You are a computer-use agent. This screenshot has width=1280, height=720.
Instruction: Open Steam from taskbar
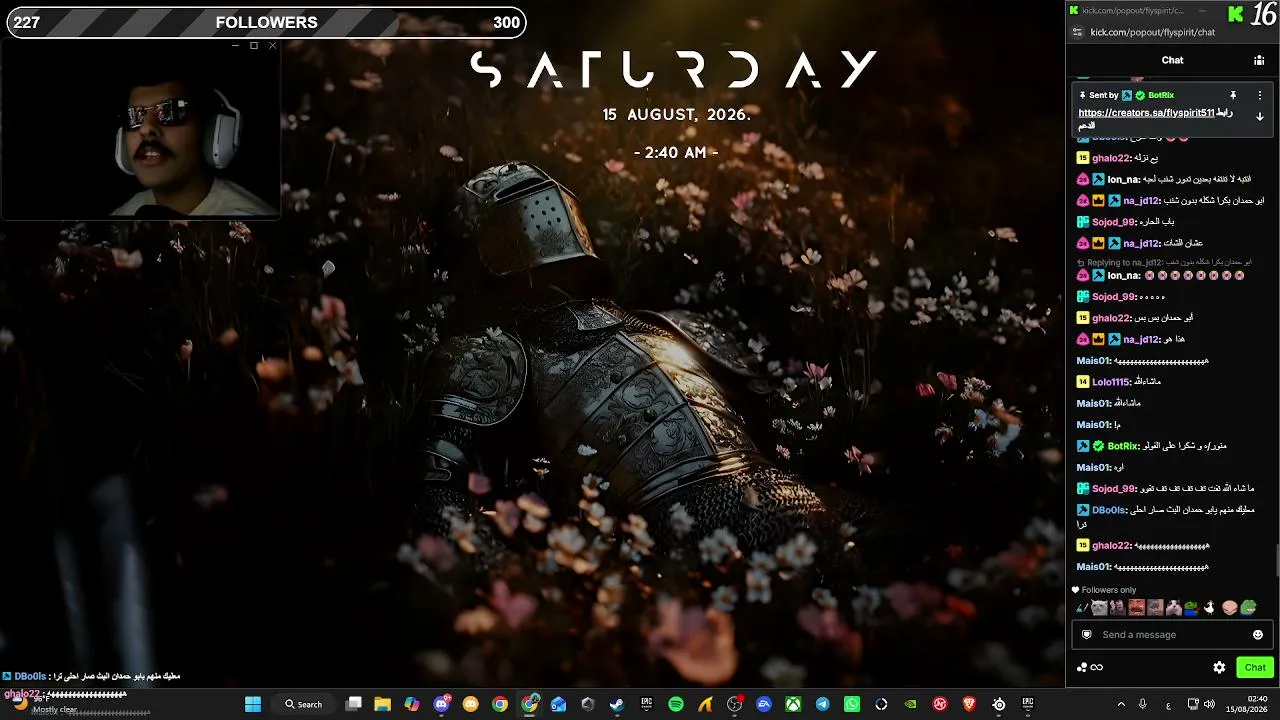(x=617, y=704)
